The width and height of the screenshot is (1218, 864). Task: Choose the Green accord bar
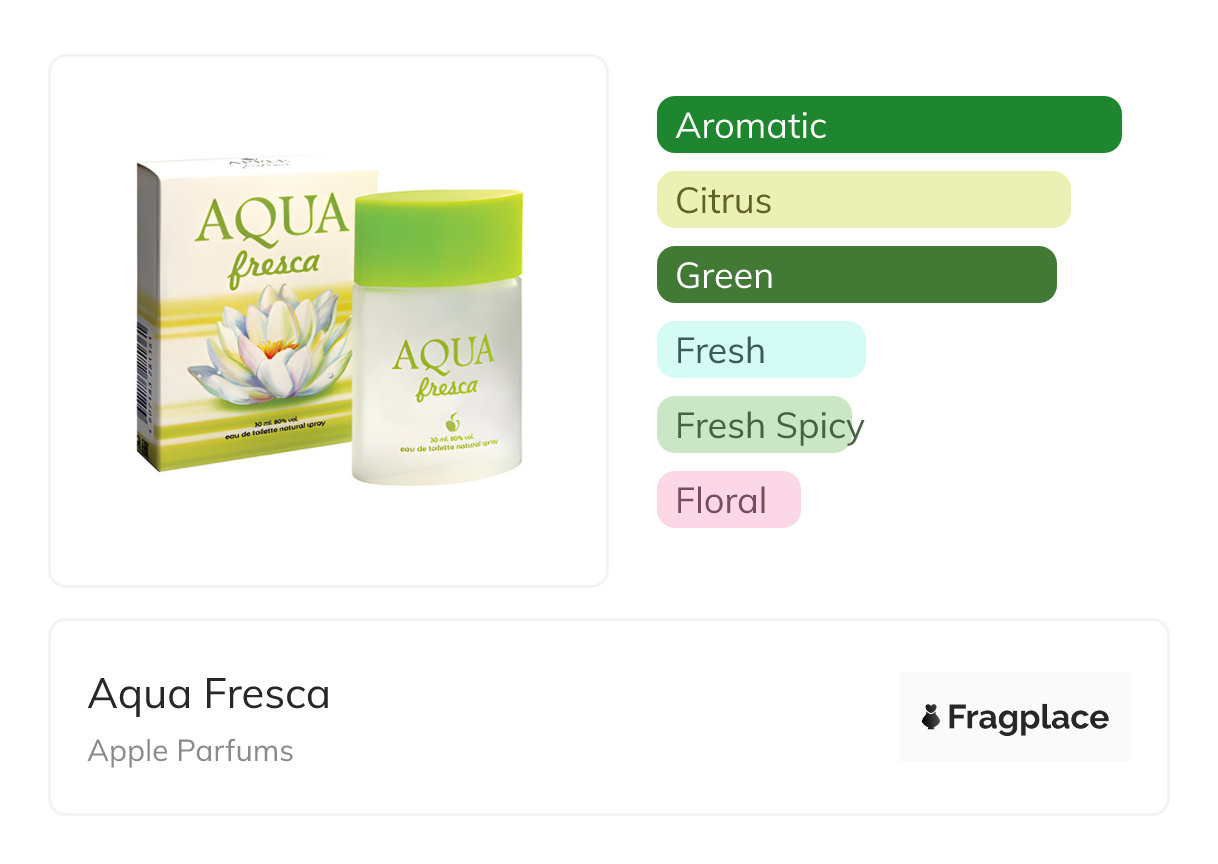(856, 275)
